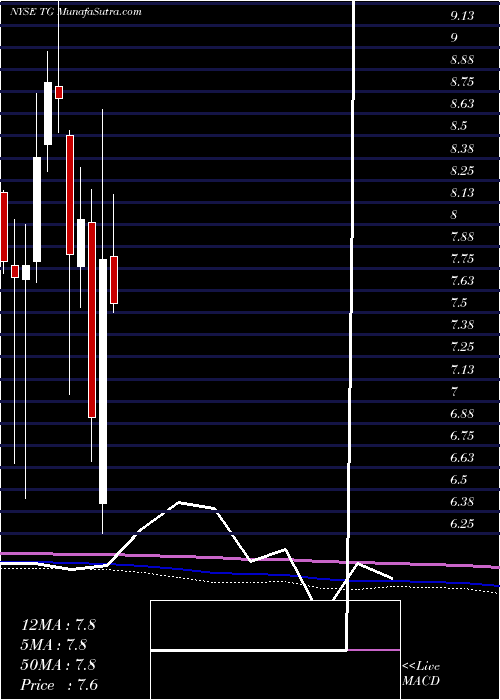The height and width of the screenshot is (700, 500).
Task: Click the 6.25 price axis label
Action: click(462, 525)
